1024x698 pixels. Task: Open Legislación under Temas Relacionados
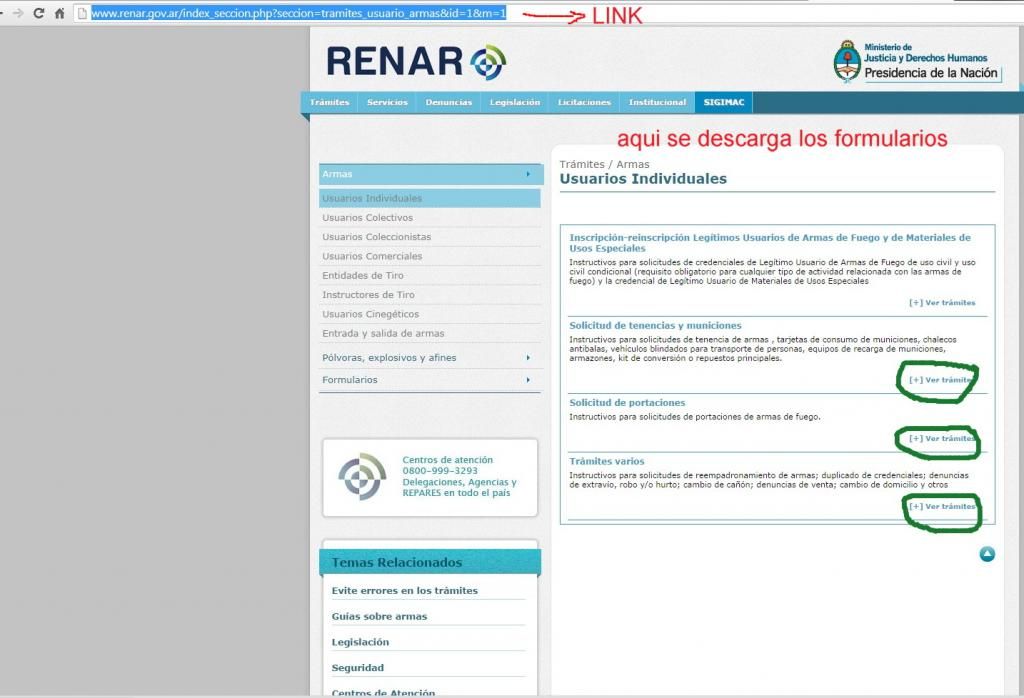pos(360,642)
